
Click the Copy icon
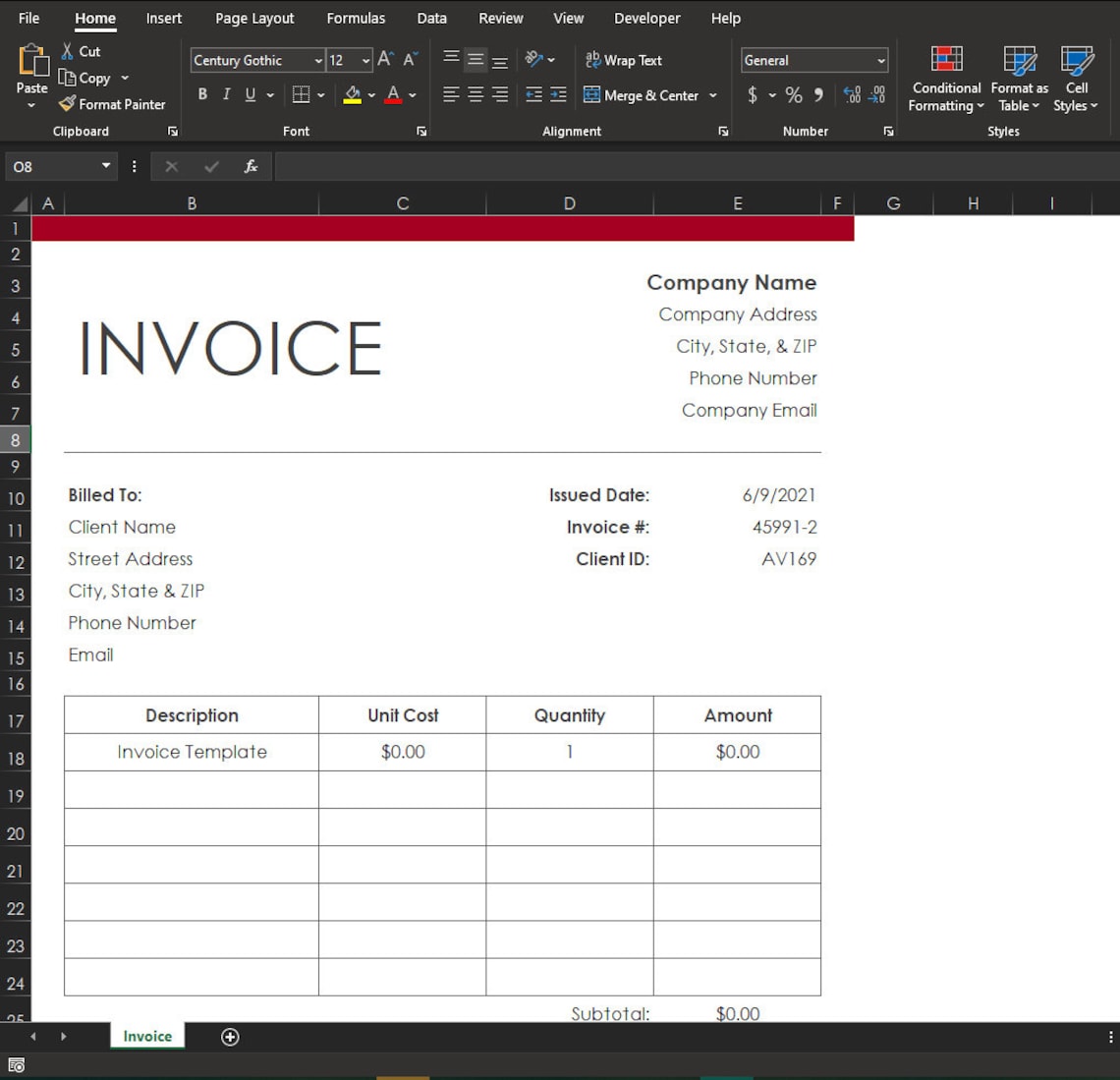pyautogui.click(x=67, y=77)
